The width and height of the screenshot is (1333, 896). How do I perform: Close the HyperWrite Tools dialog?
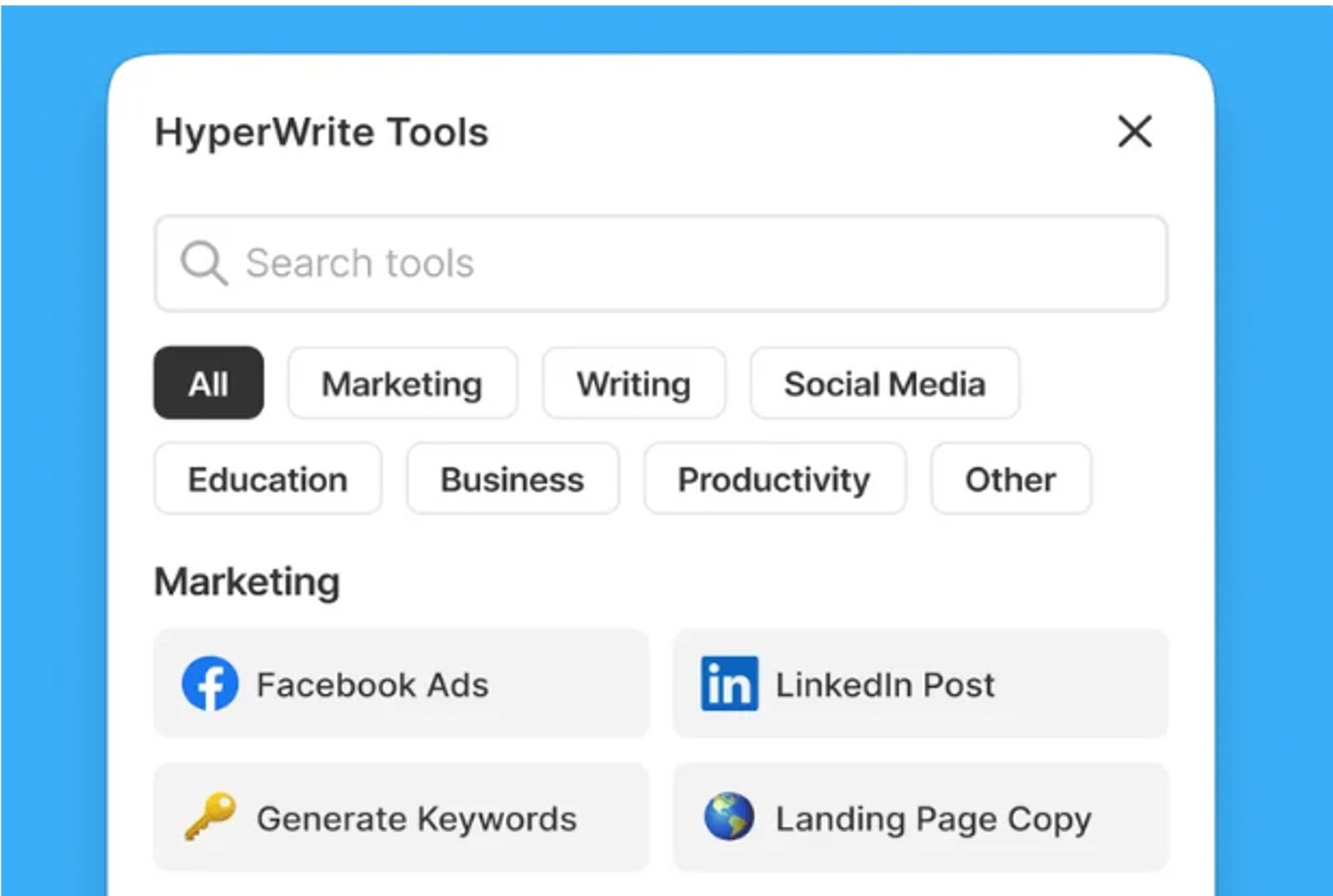[x=1135, y=132]
